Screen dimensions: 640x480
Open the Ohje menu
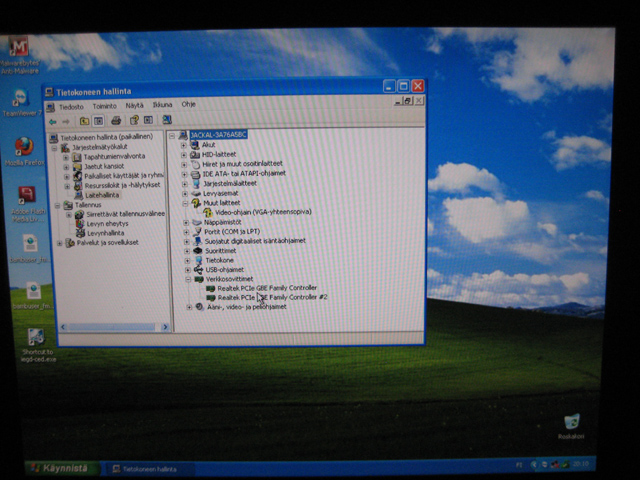click(189, 104)
